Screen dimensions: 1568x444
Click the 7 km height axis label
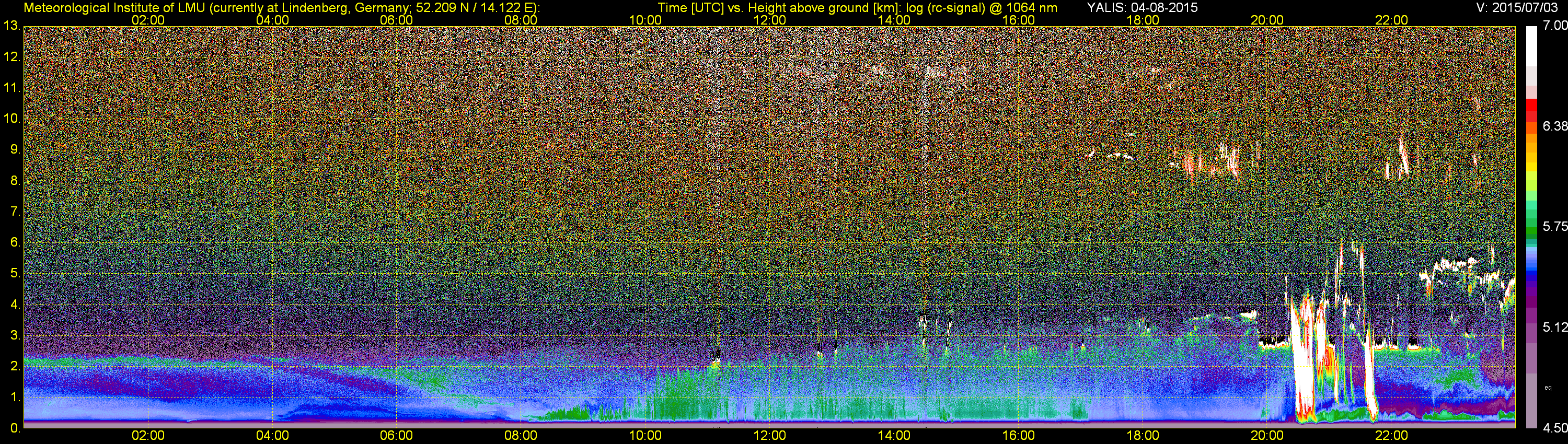15,212
